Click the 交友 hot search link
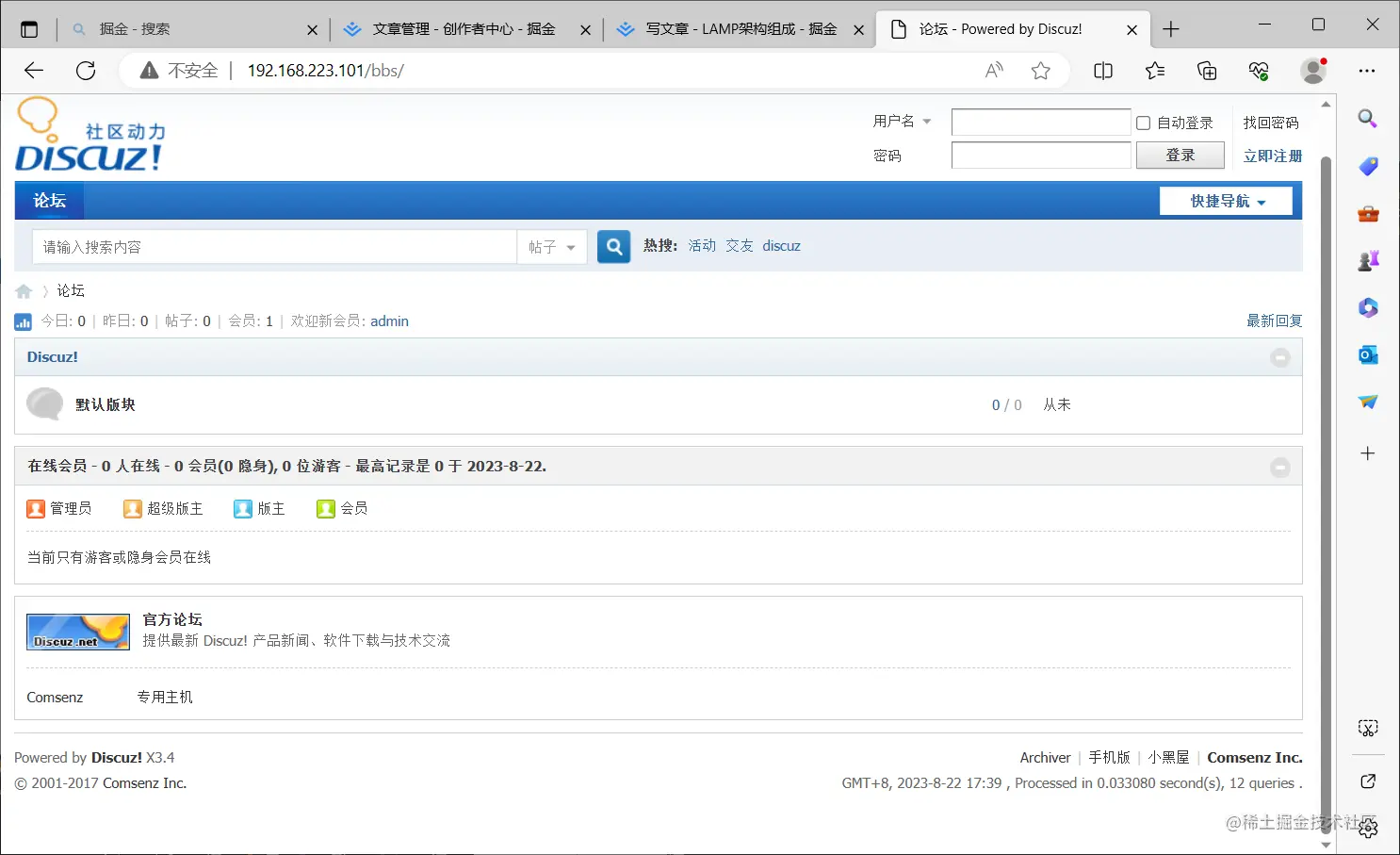This screenshot has width=1400, height=855. 740,246
